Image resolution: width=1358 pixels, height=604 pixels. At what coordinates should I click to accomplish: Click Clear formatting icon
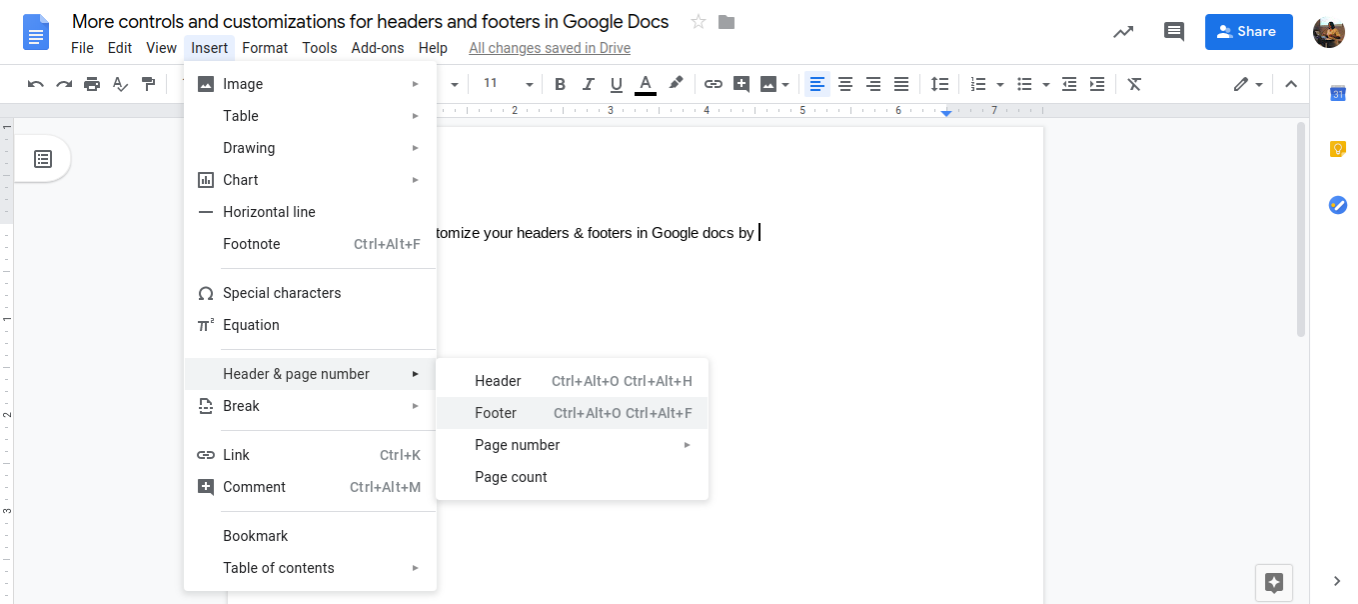1134,84
